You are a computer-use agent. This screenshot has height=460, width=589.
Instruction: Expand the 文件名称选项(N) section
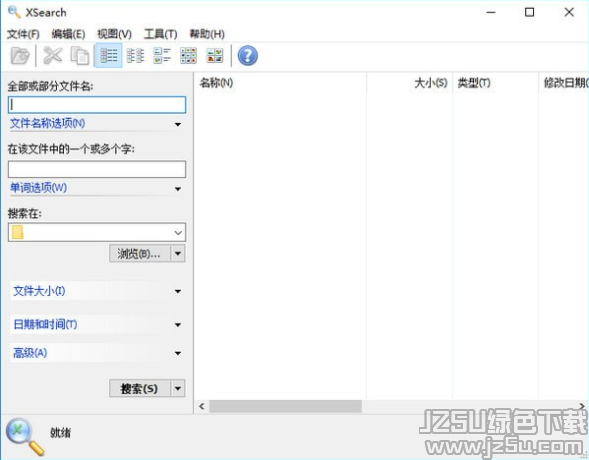[96, 124]
